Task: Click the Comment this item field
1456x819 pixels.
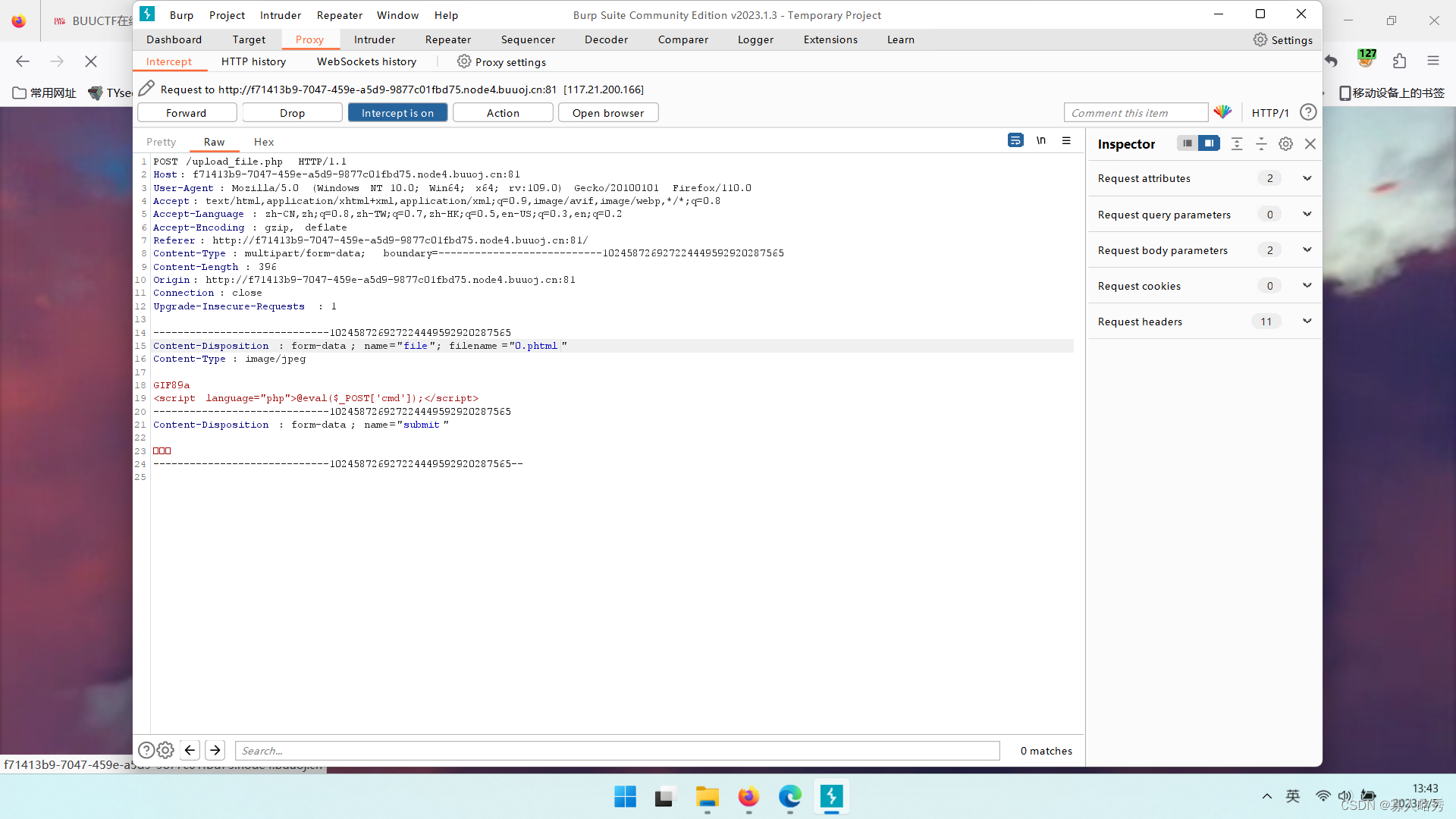Action: pos(1135,113)
